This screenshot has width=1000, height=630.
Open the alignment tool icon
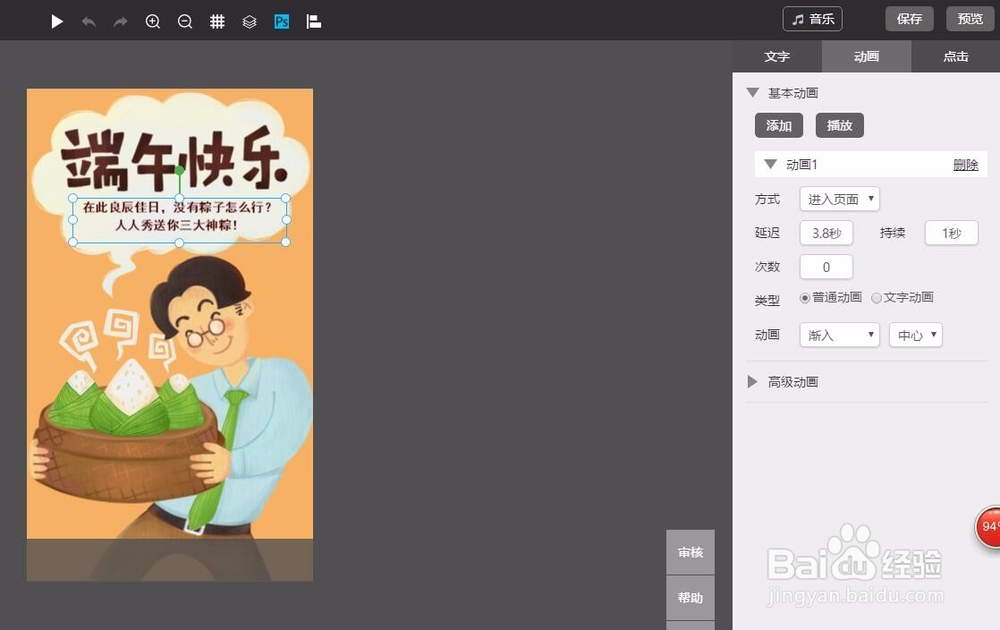click(313, 21)
